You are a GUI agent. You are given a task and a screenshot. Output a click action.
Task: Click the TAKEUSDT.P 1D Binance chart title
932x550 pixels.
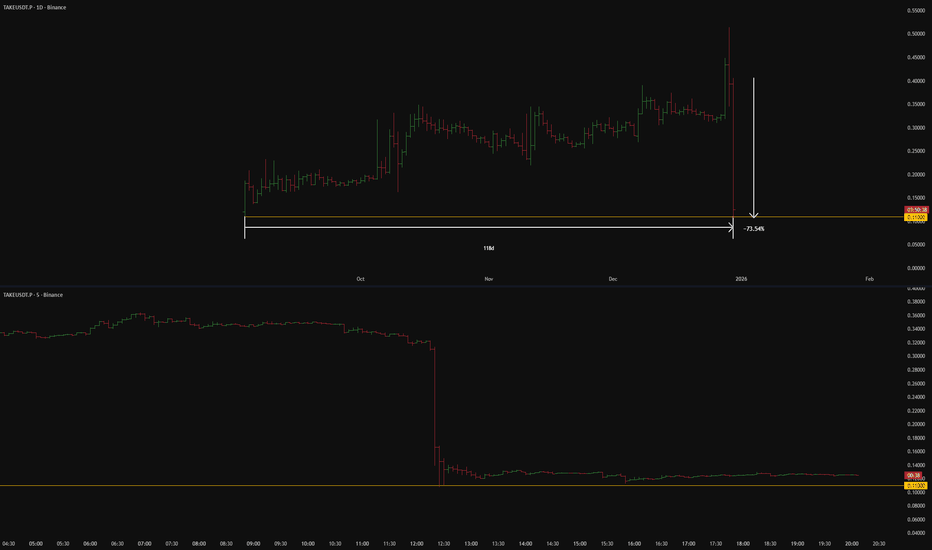pyautogui.click(x=34, y=8)
